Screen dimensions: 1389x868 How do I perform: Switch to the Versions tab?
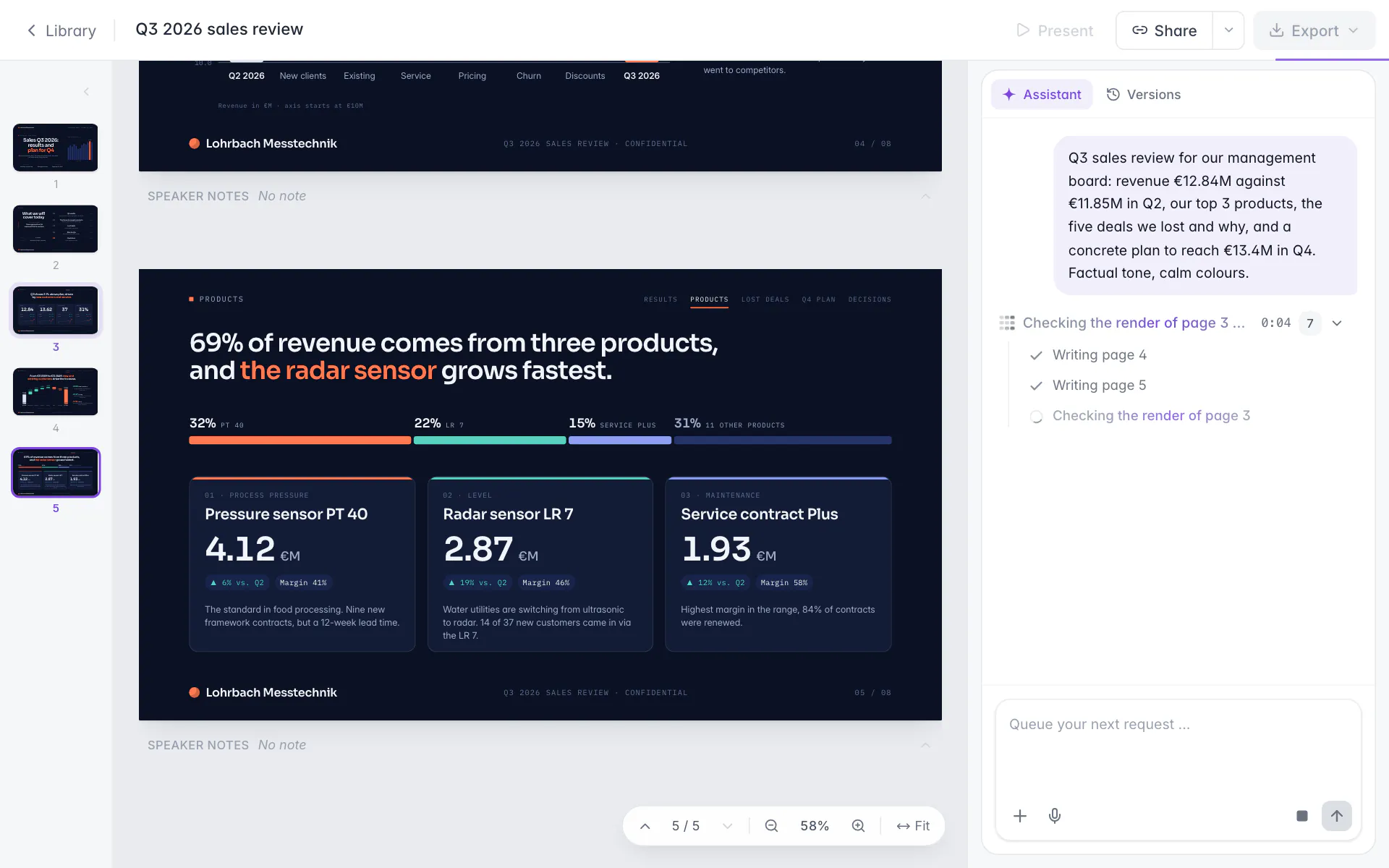point(1144,95)
